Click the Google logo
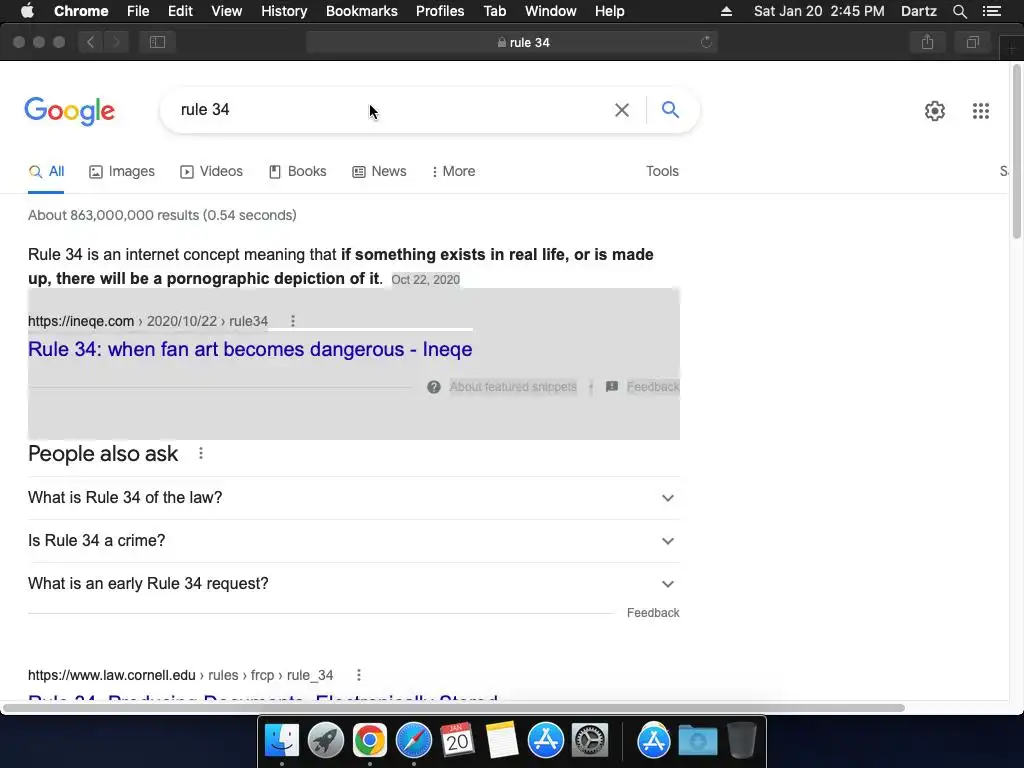The image size is (1024, 768). [69, 111]
